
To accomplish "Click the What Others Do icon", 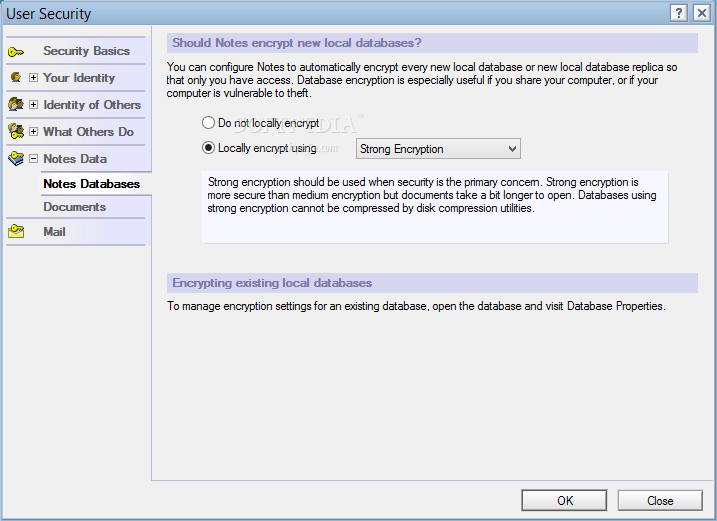I will point(16,131).
